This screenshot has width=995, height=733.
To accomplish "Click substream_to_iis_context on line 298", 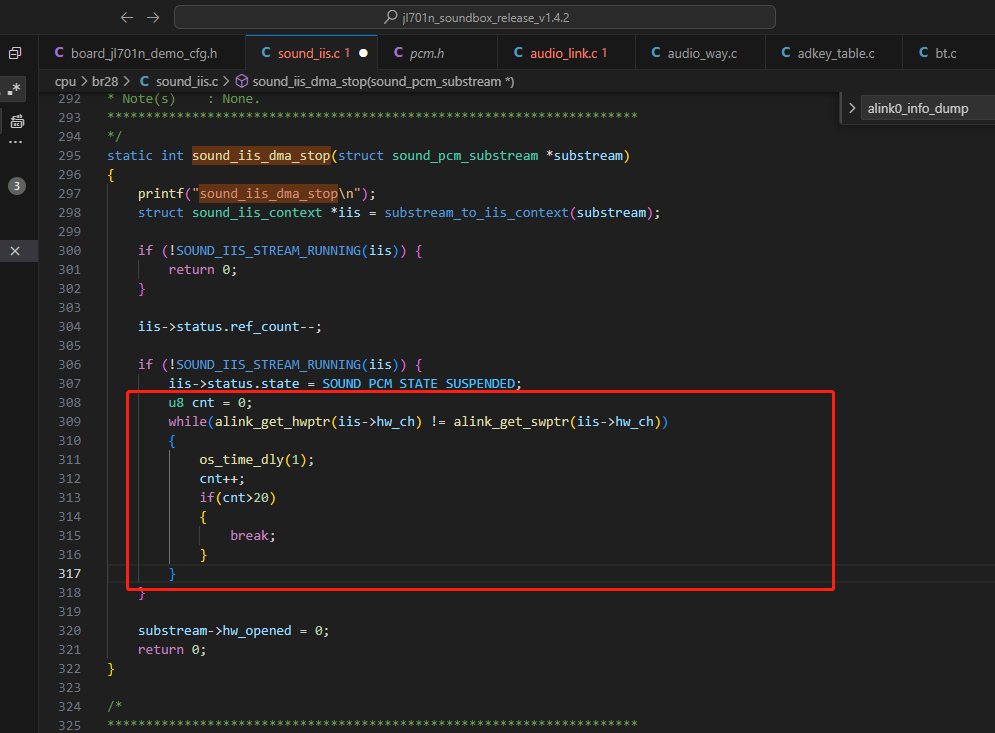I will pyautogui.click(x=477, y=213).
